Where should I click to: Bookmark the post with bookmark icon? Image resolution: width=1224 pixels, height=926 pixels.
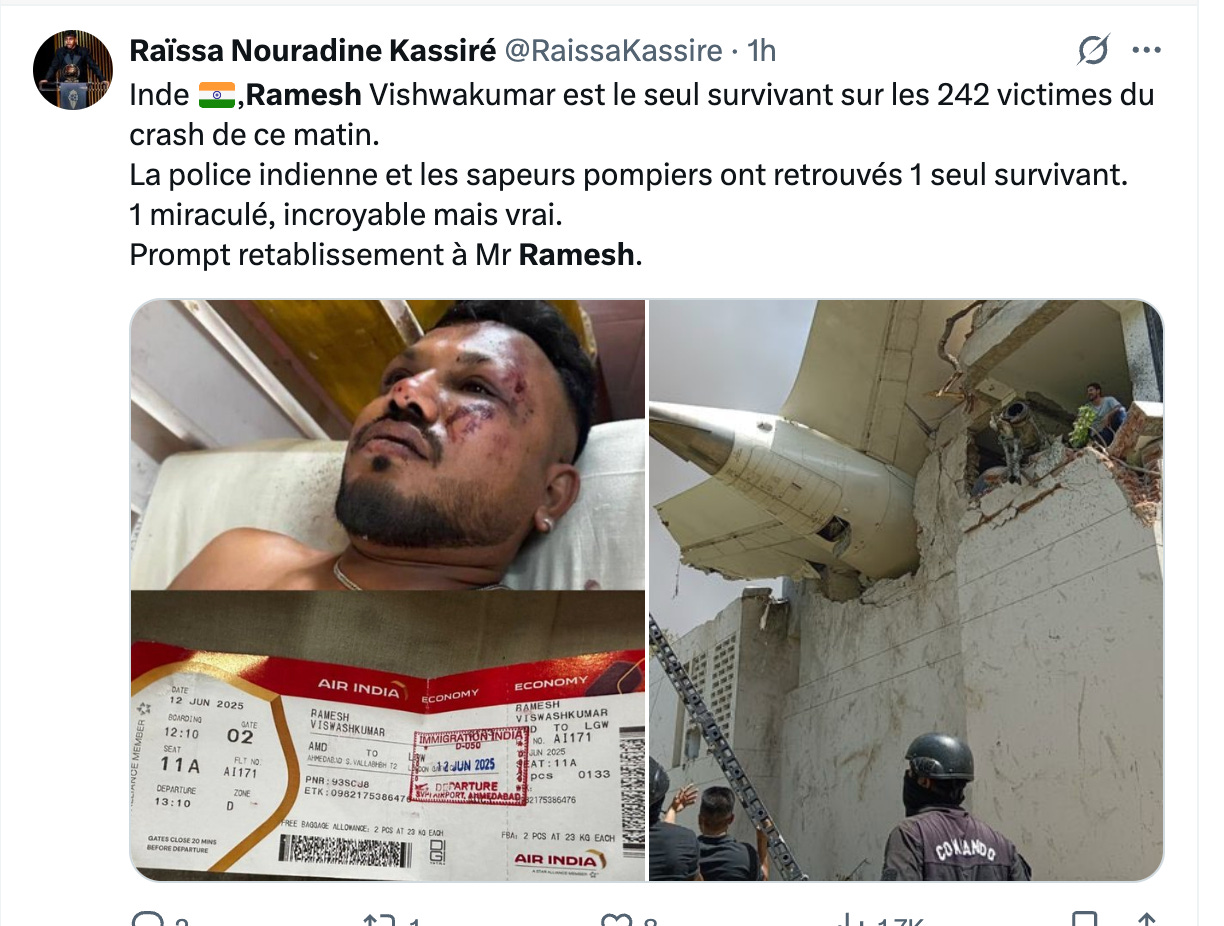coord(1084,920)
